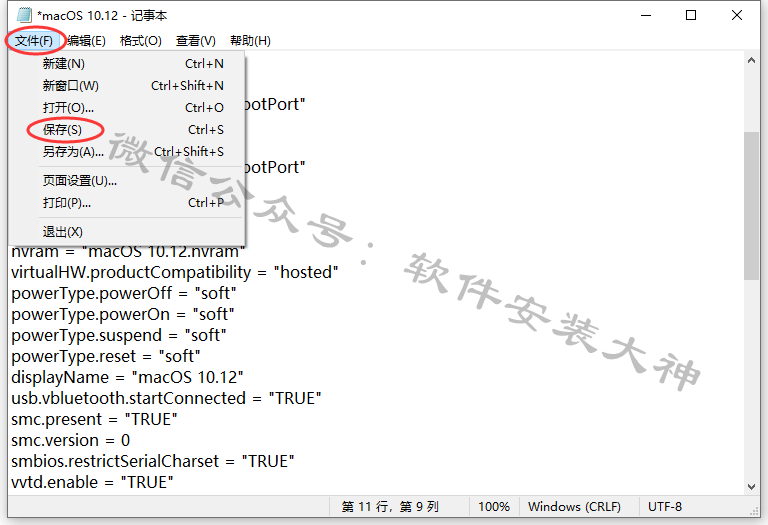
Task: Click the line smbios.restrictSerialCharset = "TRUE"
Action: click(153, 461)
